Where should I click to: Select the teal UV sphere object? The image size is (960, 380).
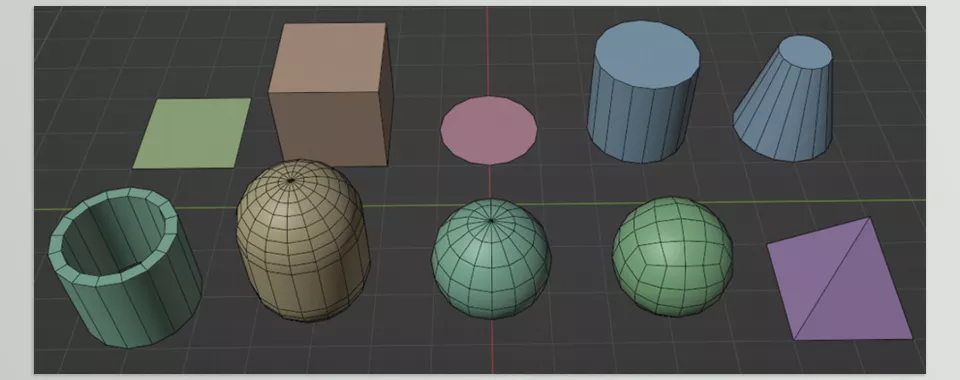pyautogui.click(x=491, y=258)
